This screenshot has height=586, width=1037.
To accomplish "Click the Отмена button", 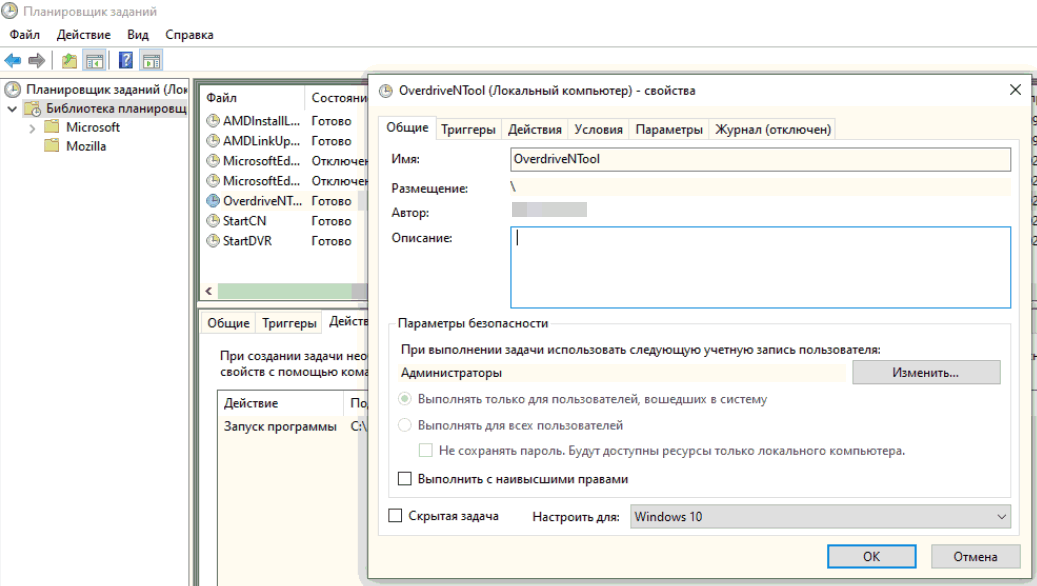I will coord(975,556).
